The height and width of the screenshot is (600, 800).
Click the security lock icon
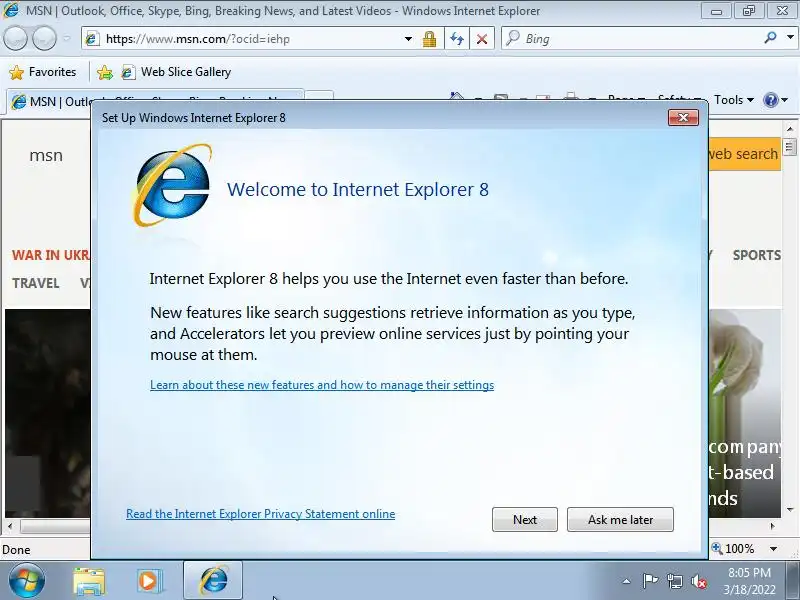click(429, 39)
